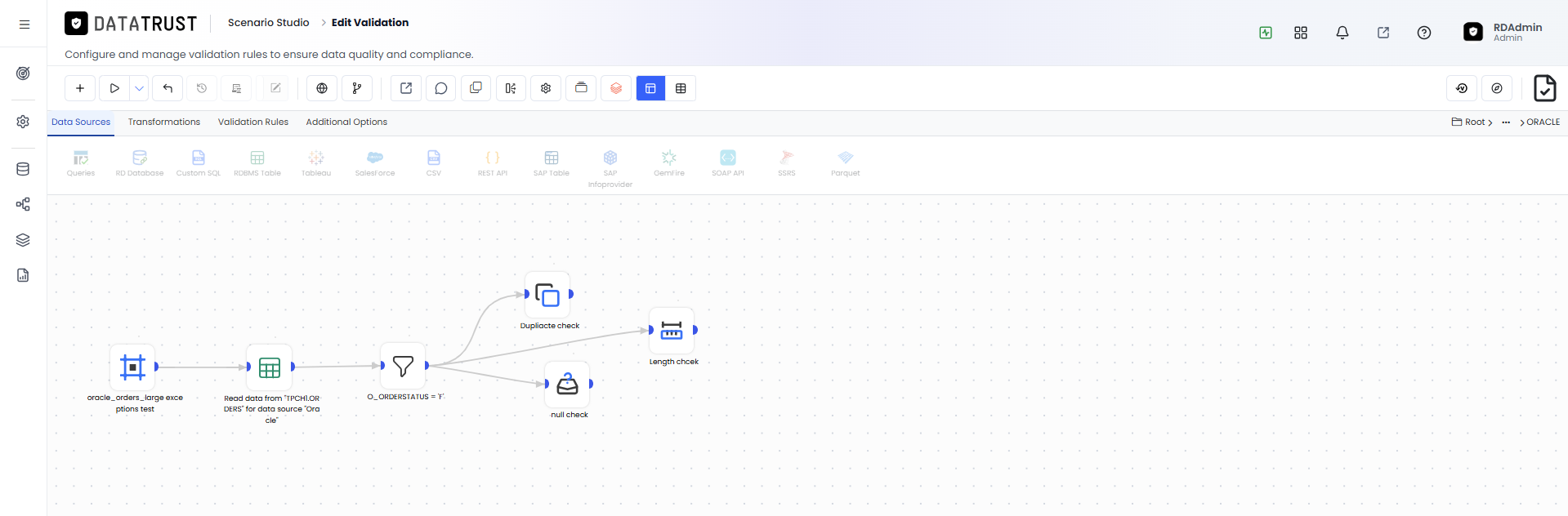Open the RDAdmin user profile menu
The height and width of the screenshot is (516, 1568).
click(x=1503, y=32)
